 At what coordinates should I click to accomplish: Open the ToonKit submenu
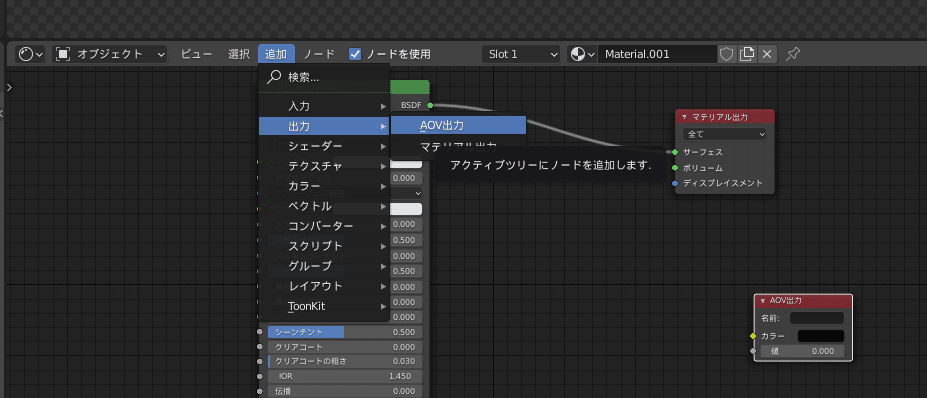point(324,306)
